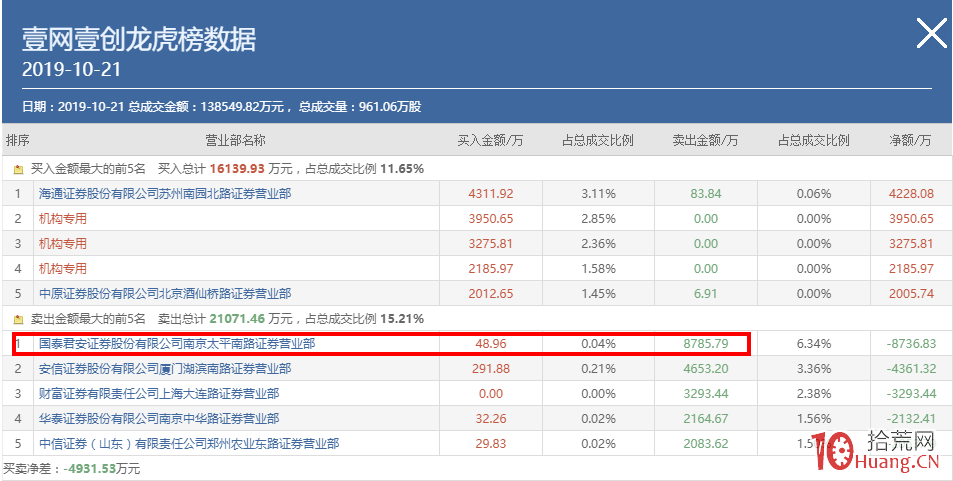The height and width of the screenshot is (481, 953).
Task: Select the 6.34% ratio cell
Action: 813,344
